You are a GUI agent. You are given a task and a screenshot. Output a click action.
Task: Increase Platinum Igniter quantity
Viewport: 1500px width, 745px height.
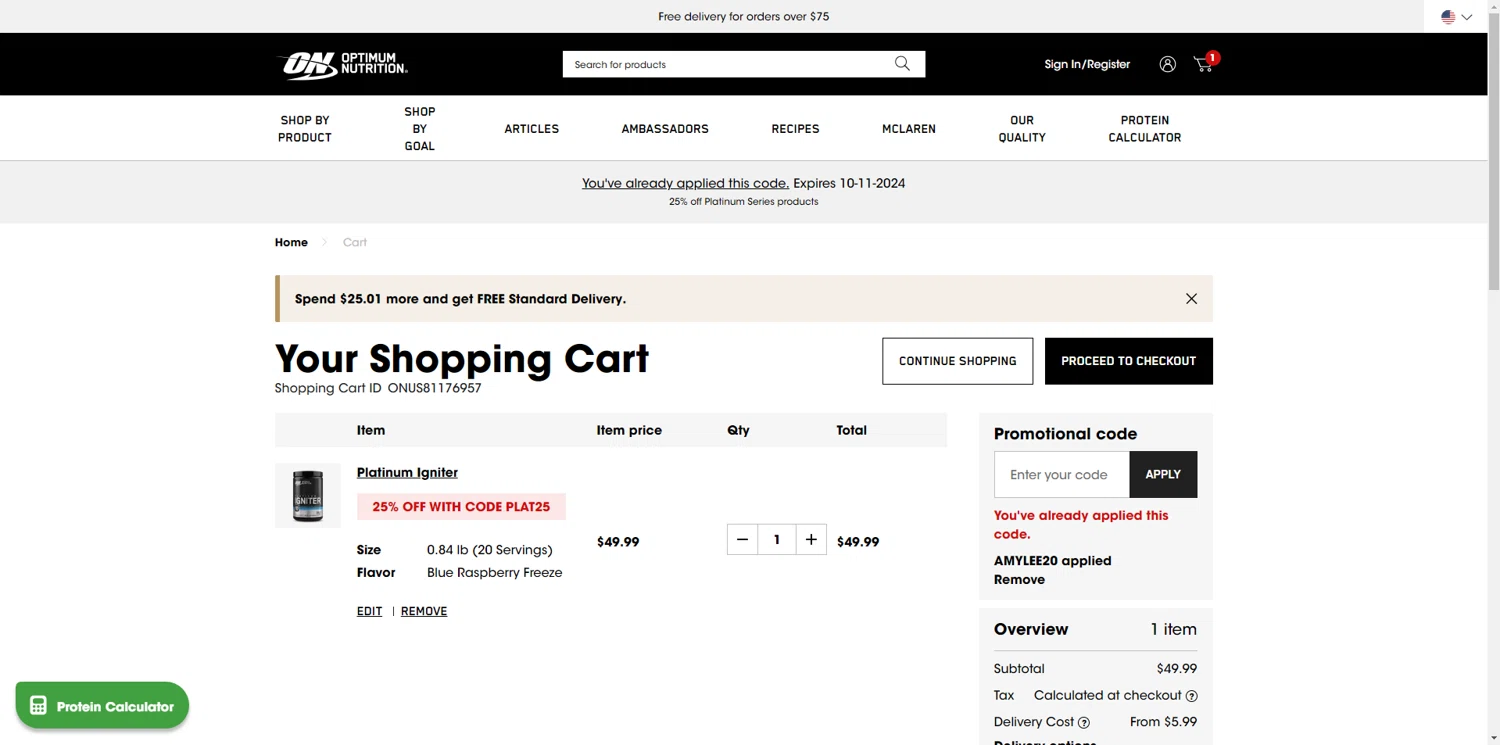(811, 540)
